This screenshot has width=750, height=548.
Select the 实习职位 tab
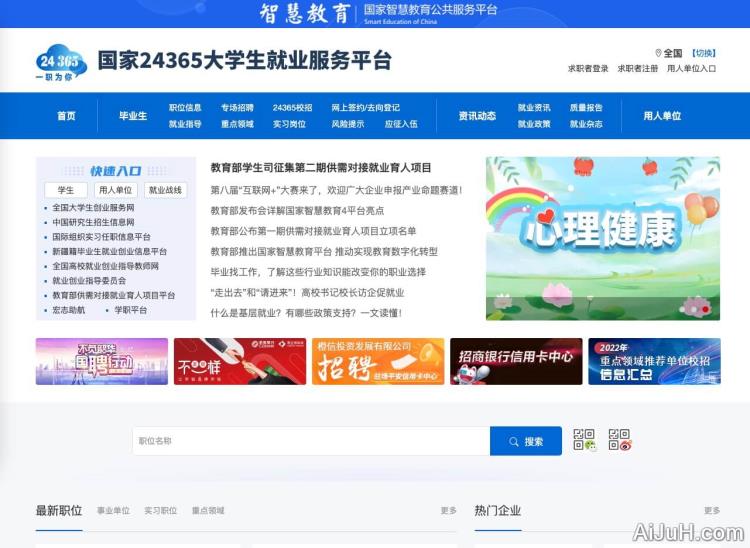161,511
